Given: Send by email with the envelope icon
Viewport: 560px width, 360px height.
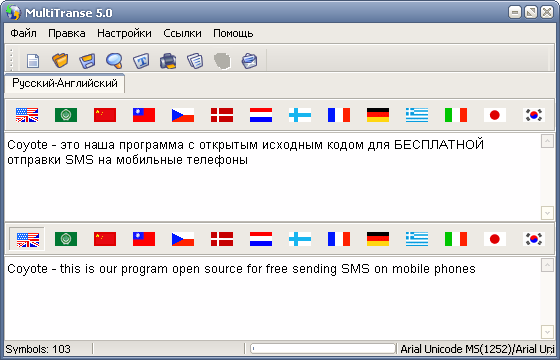Looking at the screenshot, I should (x=249, y=61).
